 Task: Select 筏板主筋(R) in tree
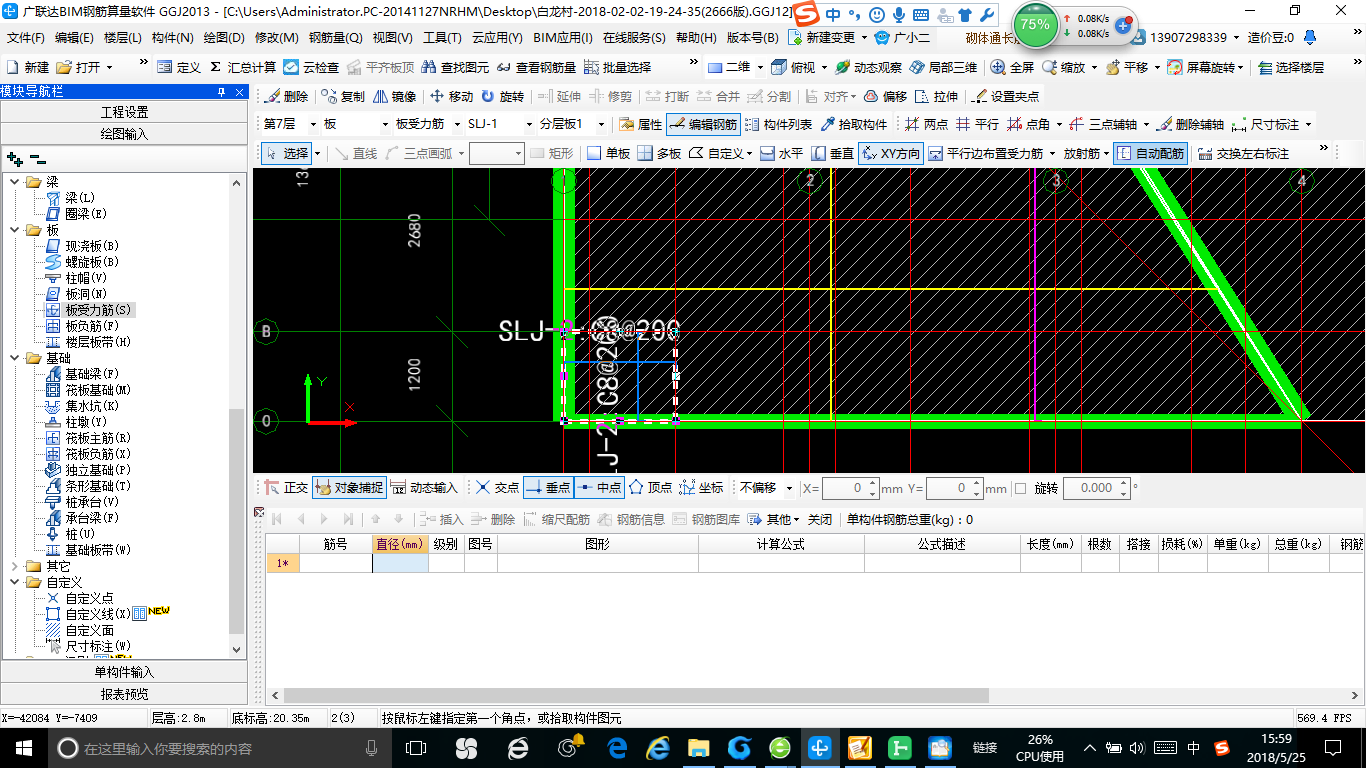point(98,438)
